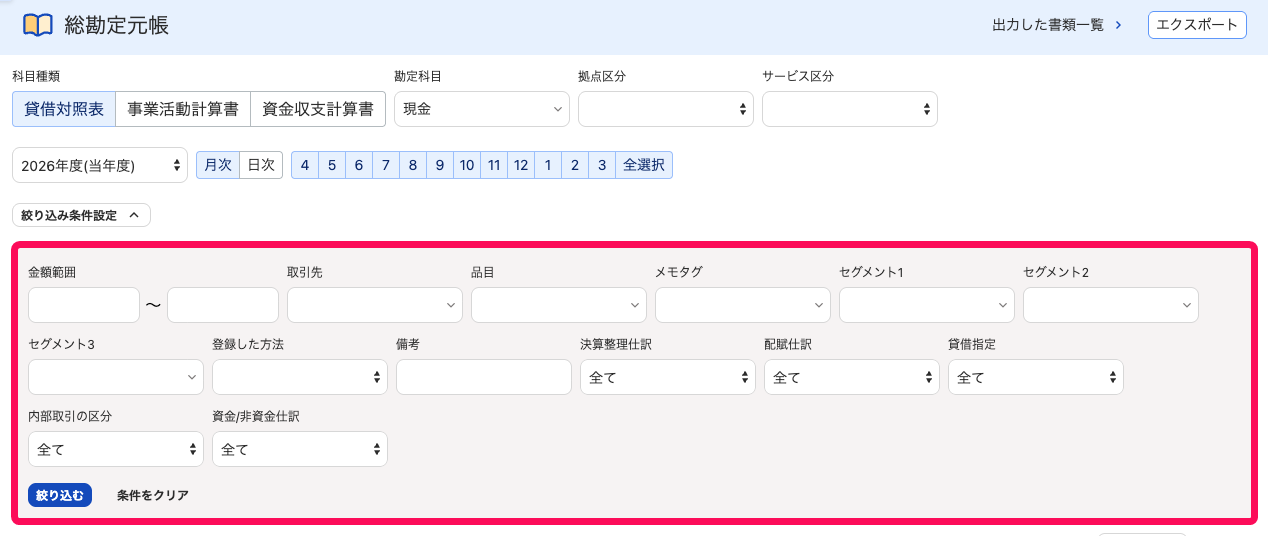Toggle month 2 button
The height and width of the screenshot is (536, 1268).
click(575, 165)
